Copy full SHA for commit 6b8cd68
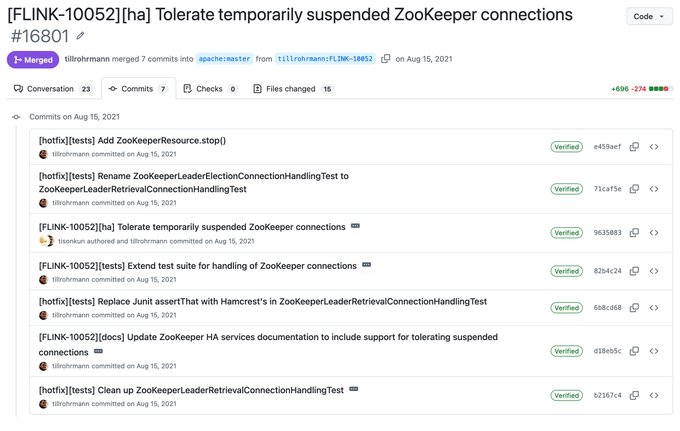680x431 pixels. tap(634, 307)
